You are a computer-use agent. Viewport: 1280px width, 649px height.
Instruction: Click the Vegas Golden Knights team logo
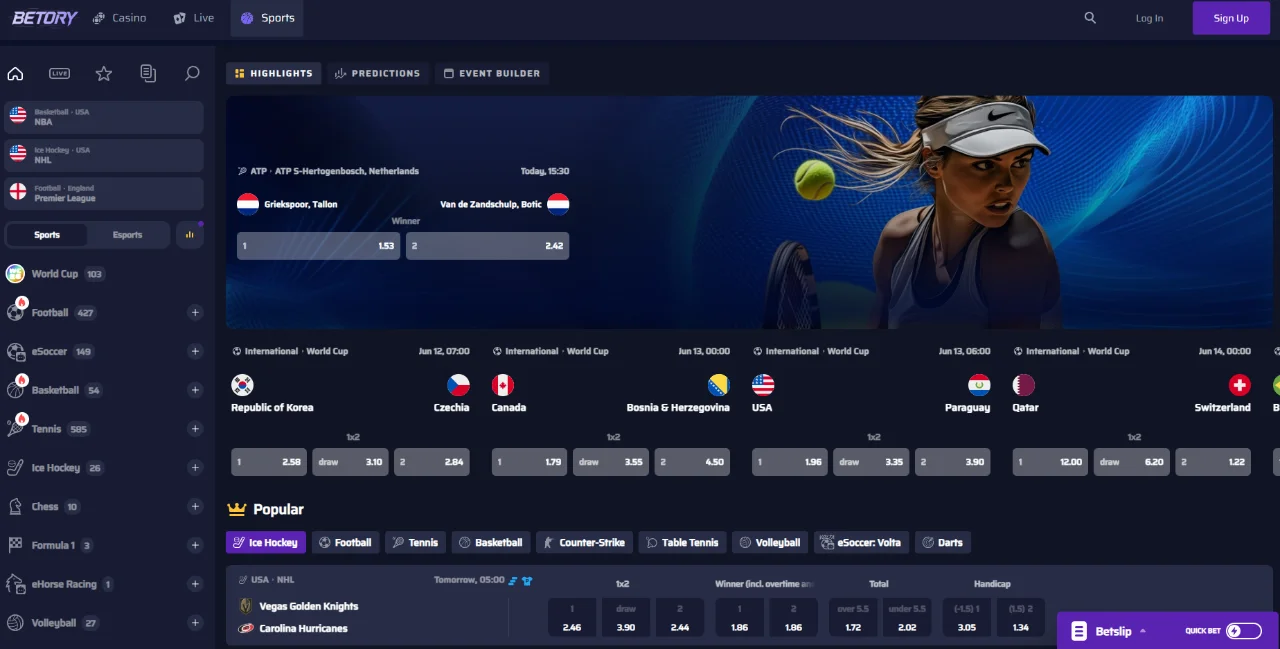coord(245,606)
